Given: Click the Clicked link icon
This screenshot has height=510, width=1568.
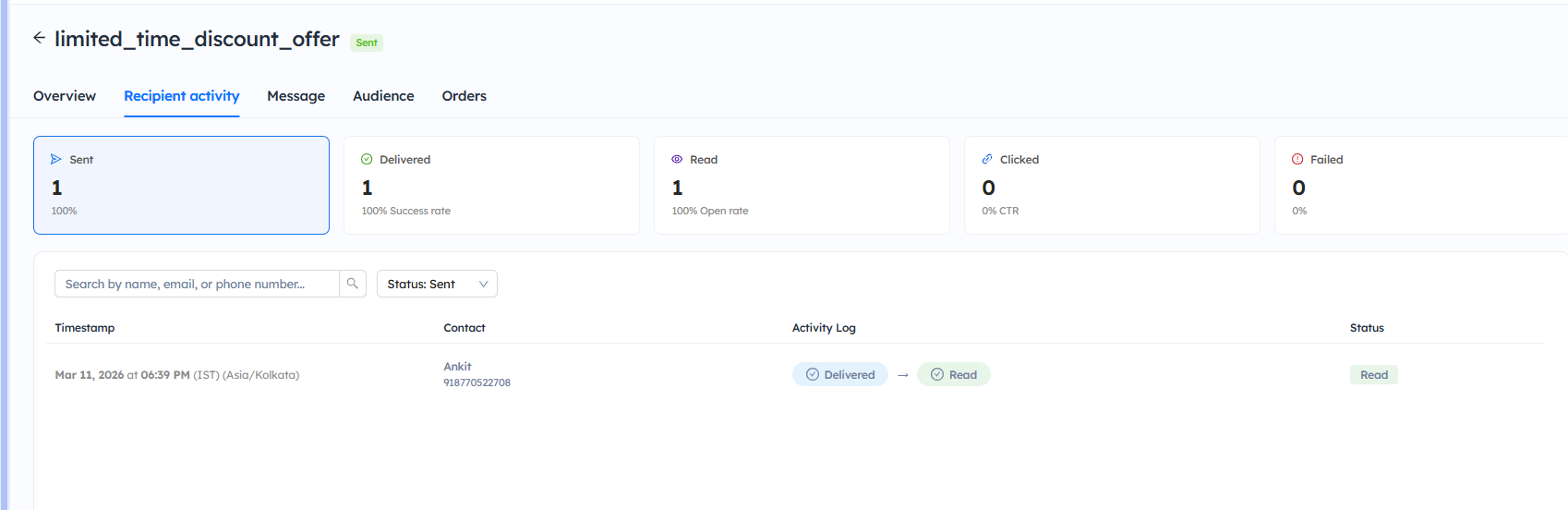Looking at the screenshot, I should tap(987, 159).
